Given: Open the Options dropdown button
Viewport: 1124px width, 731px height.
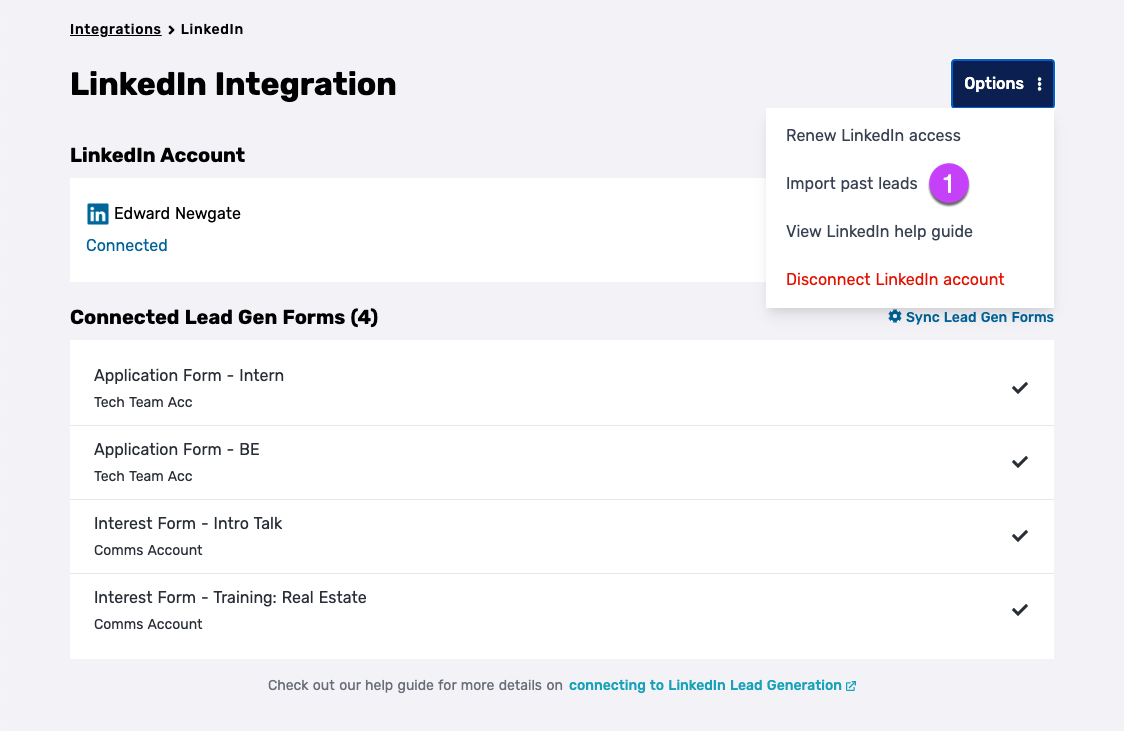Looking at the screenshot, I should 1002,84.
